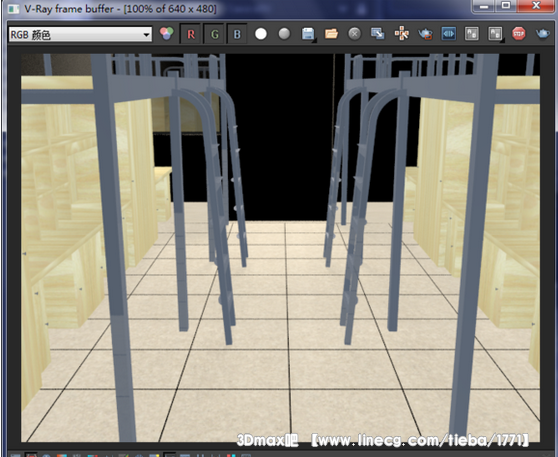Save the rendered image

(308, 34)
